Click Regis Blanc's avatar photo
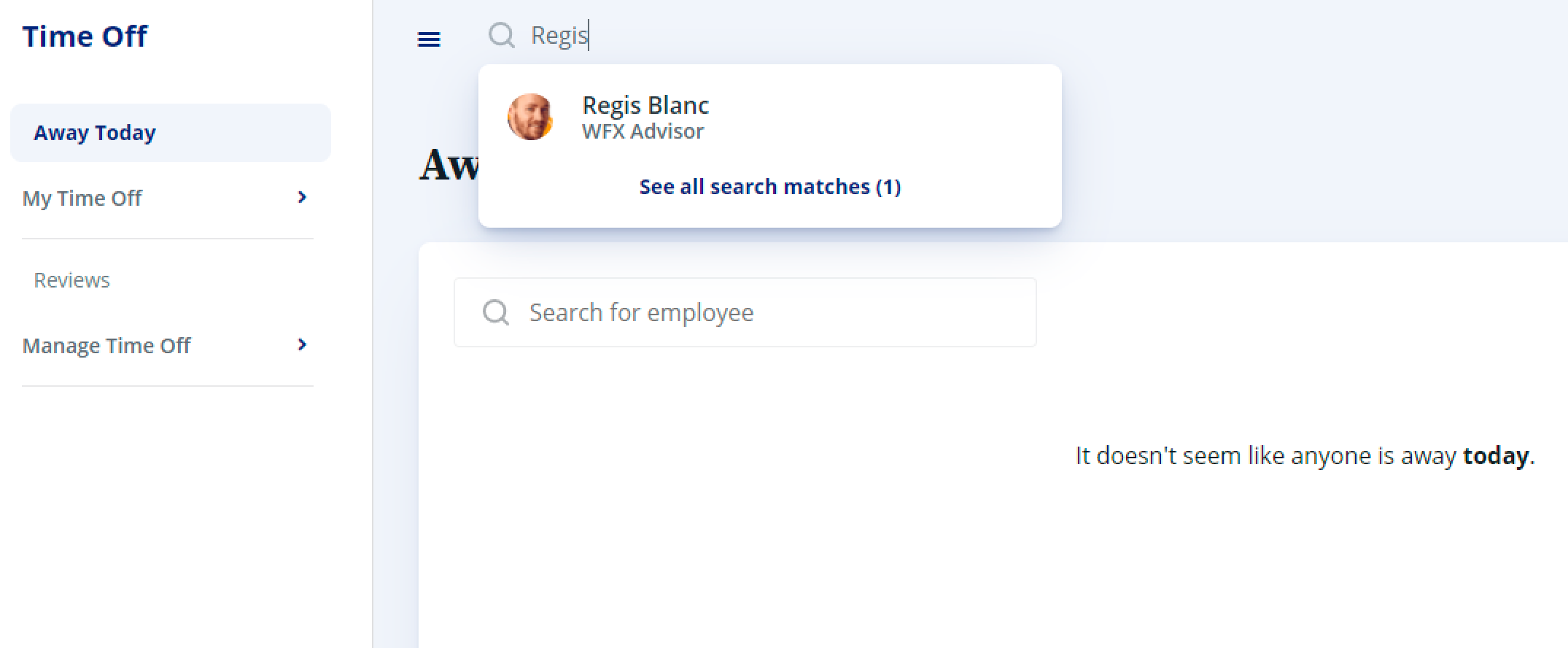1568x648 pixels. pyautogui.click(x=530, y=117)
